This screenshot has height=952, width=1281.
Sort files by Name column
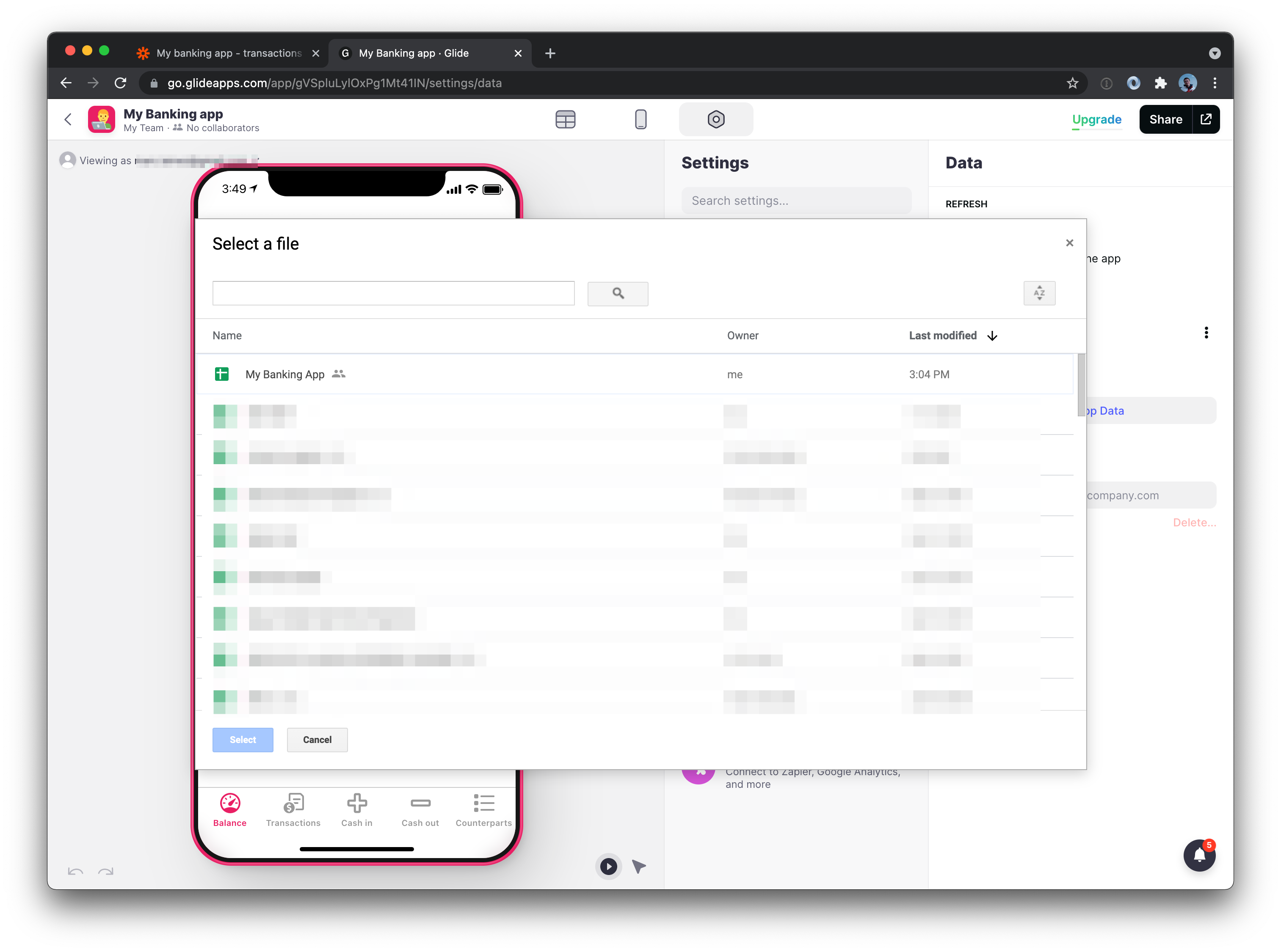227,336
